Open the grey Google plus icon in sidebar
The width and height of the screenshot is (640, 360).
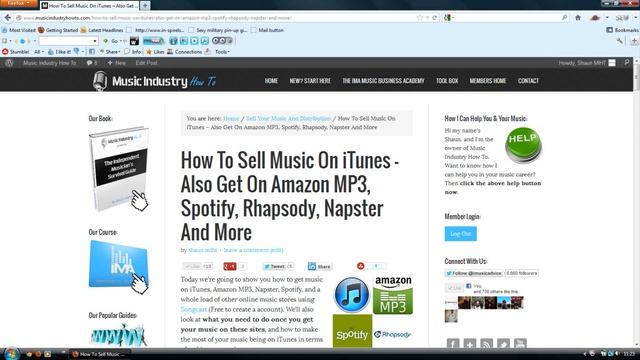click(470, 343)
